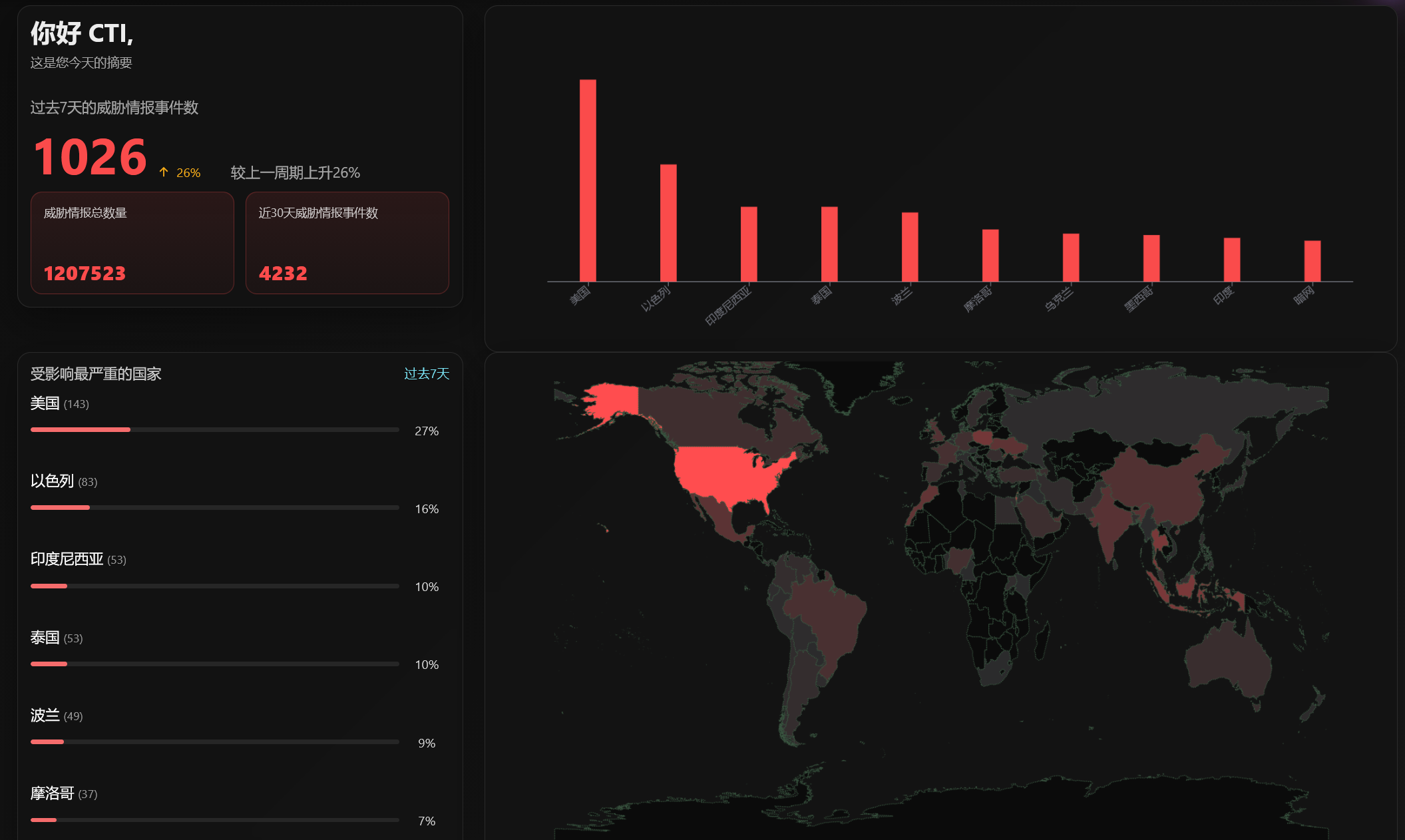Click the 泰国 bar in the chart

tap(829, 244)
